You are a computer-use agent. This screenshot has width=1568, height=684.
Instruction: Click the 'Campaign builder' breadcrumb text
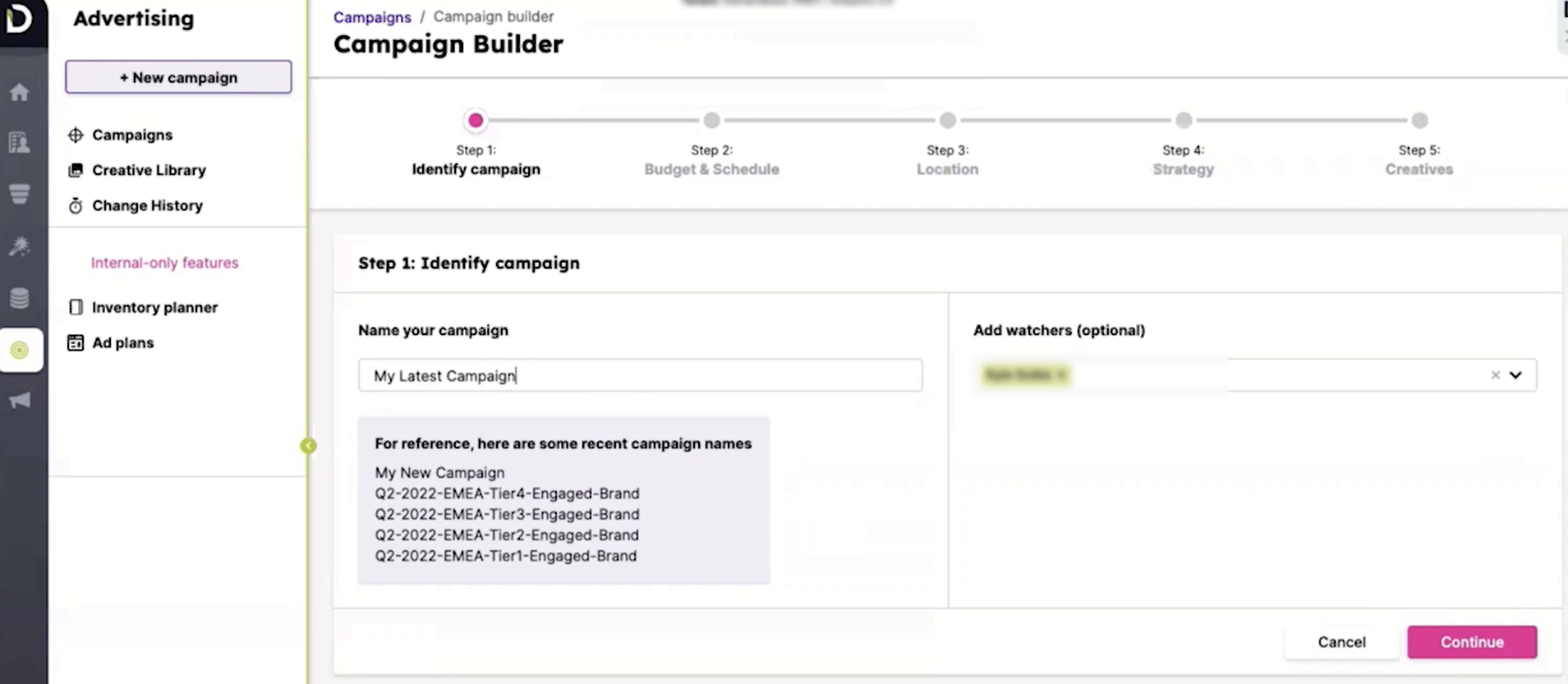coord(494,16)
